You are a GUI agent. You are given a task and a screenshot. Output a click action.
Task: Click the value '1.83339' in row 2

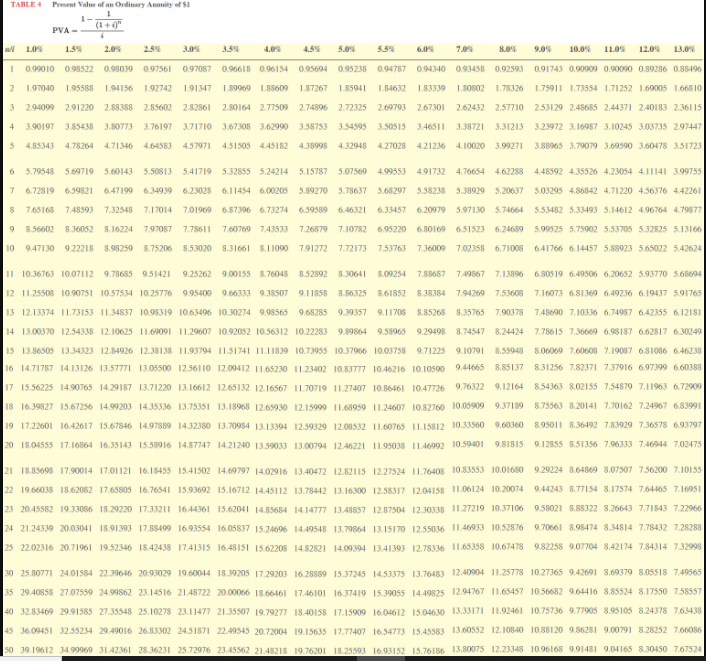[x=431, y=88]
